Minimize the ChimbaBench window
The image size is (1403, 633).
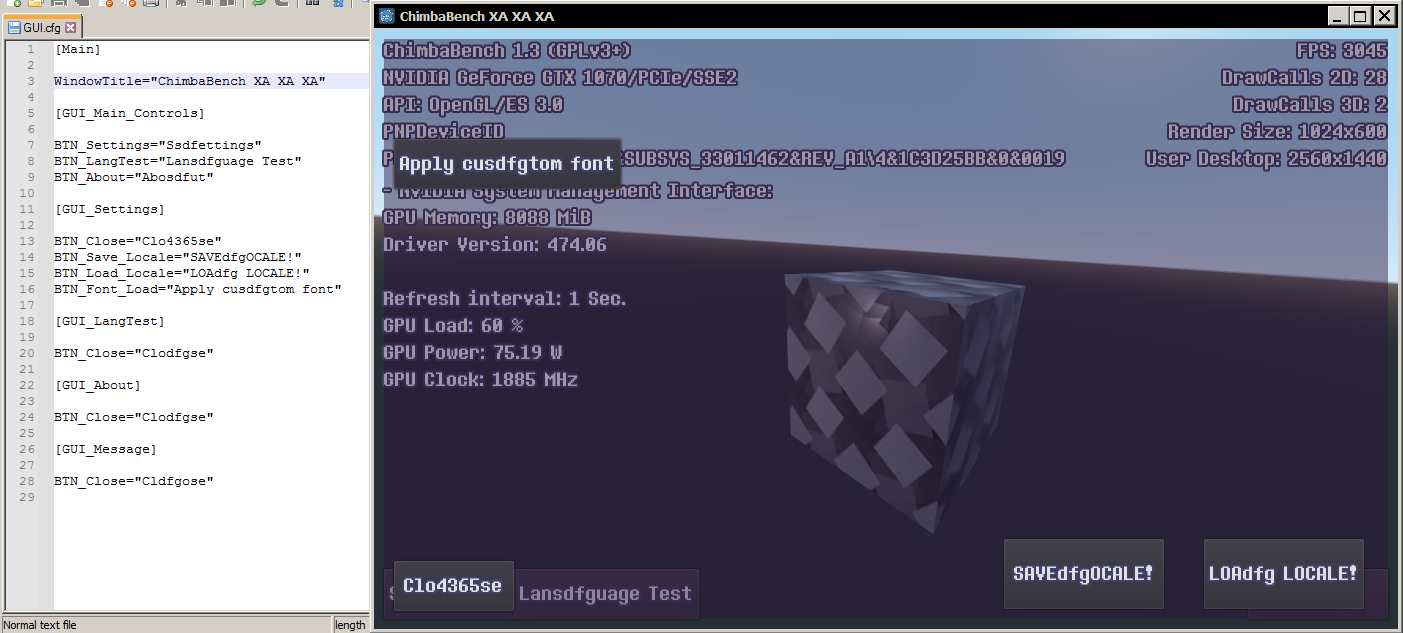coord(1338,16)
